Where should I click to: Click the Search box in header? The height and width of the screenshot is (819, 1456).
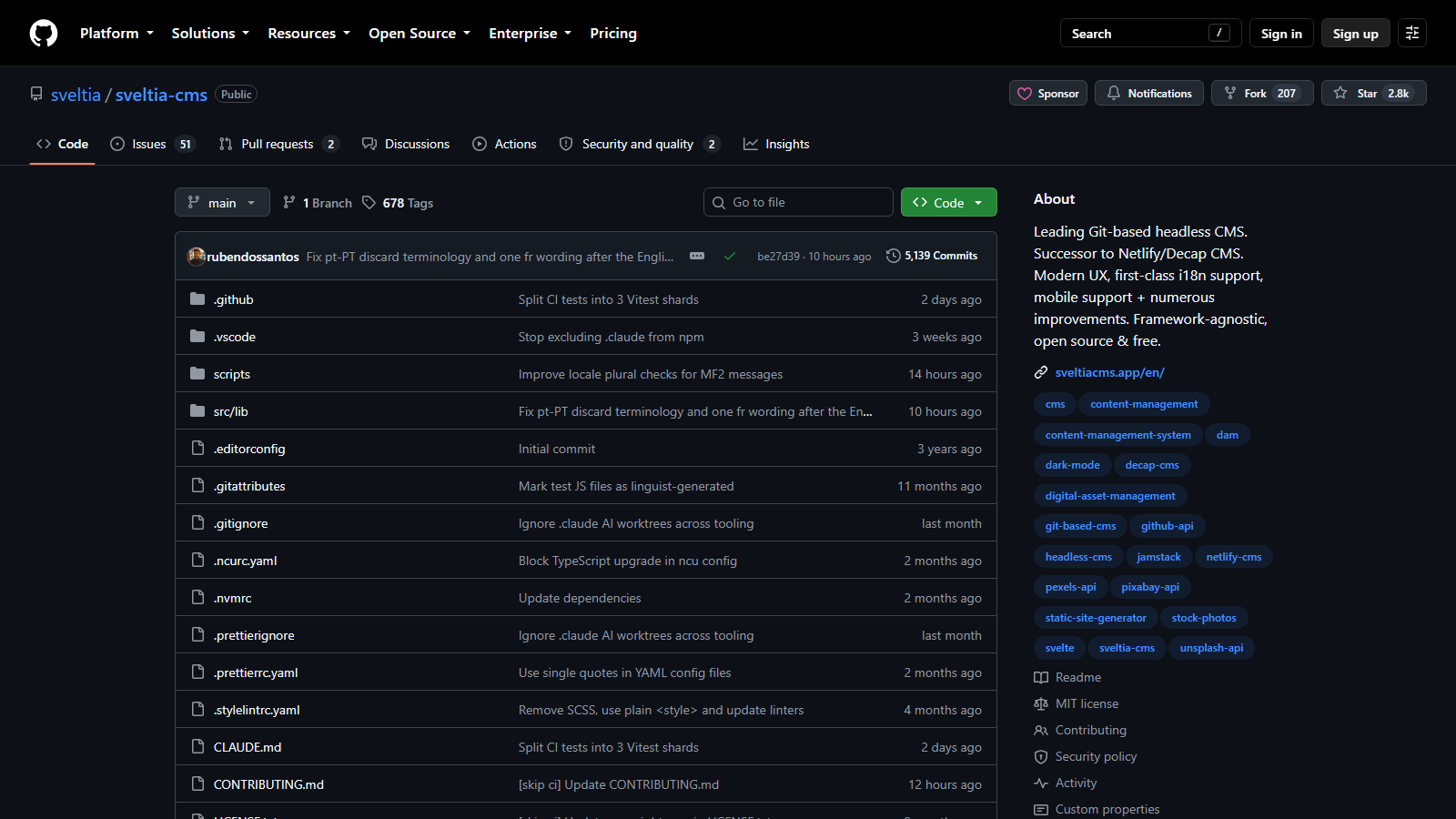[x=1151, y=33]
